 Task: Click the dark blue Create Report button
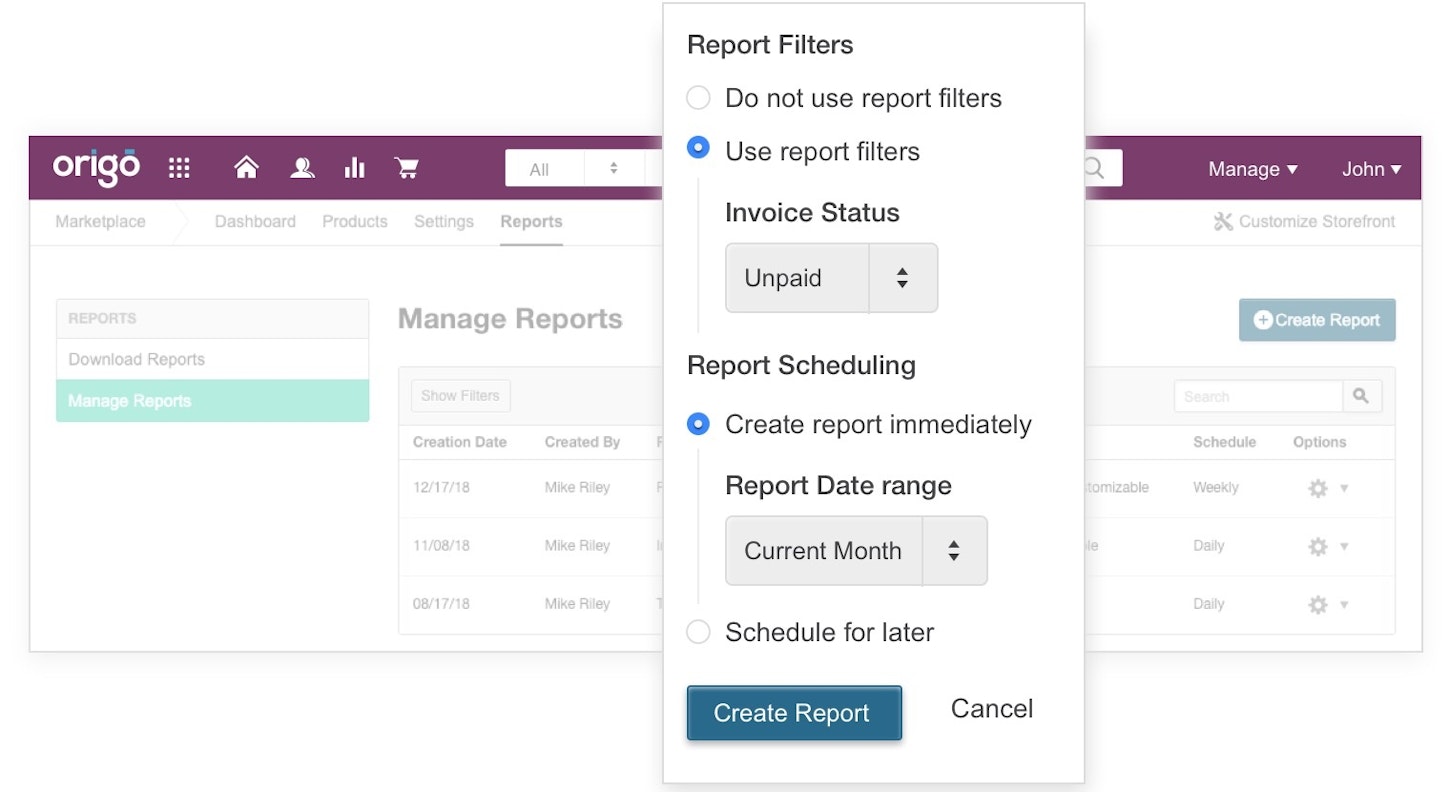[794, 713]
